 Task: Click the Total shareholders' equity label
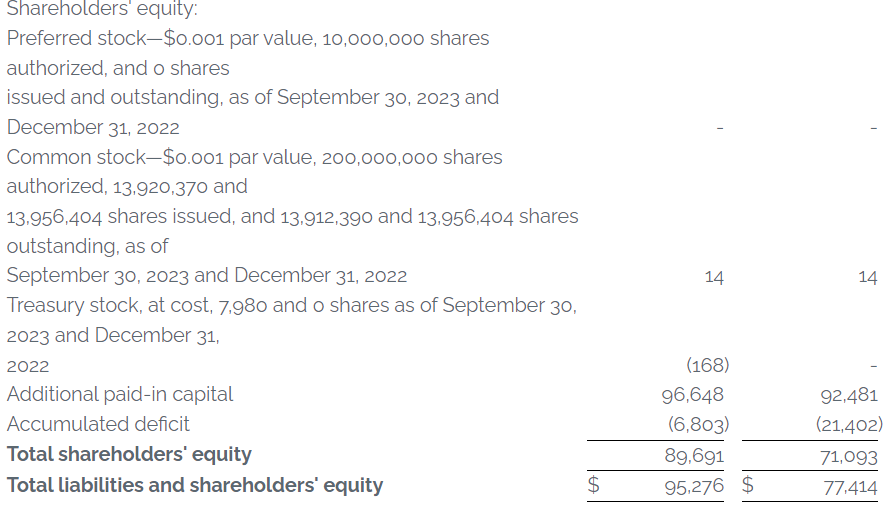(x=129, y=454)
